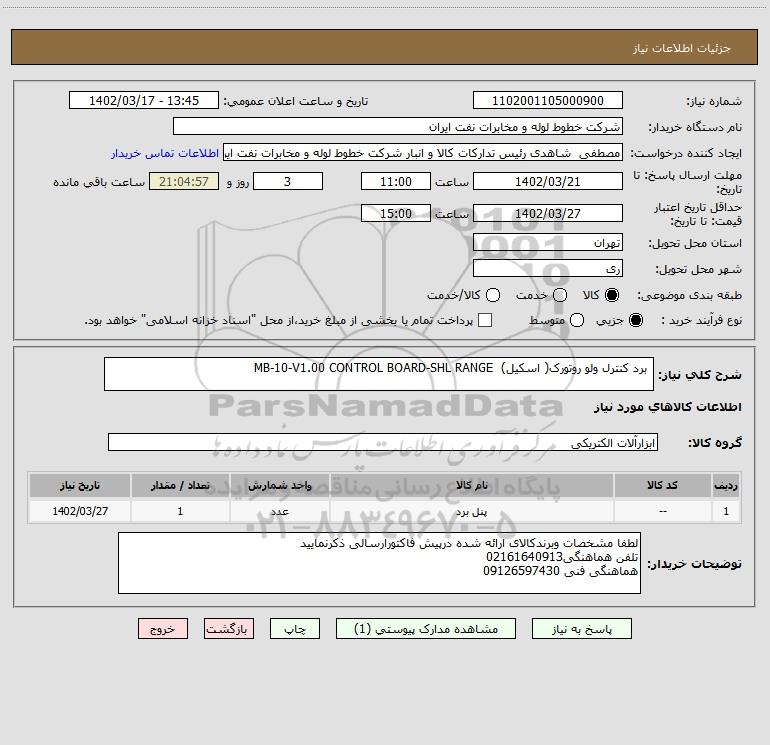
Task: Tick the اسناد خزانه اسلامی payment checkbox
Action: [485, 320]
